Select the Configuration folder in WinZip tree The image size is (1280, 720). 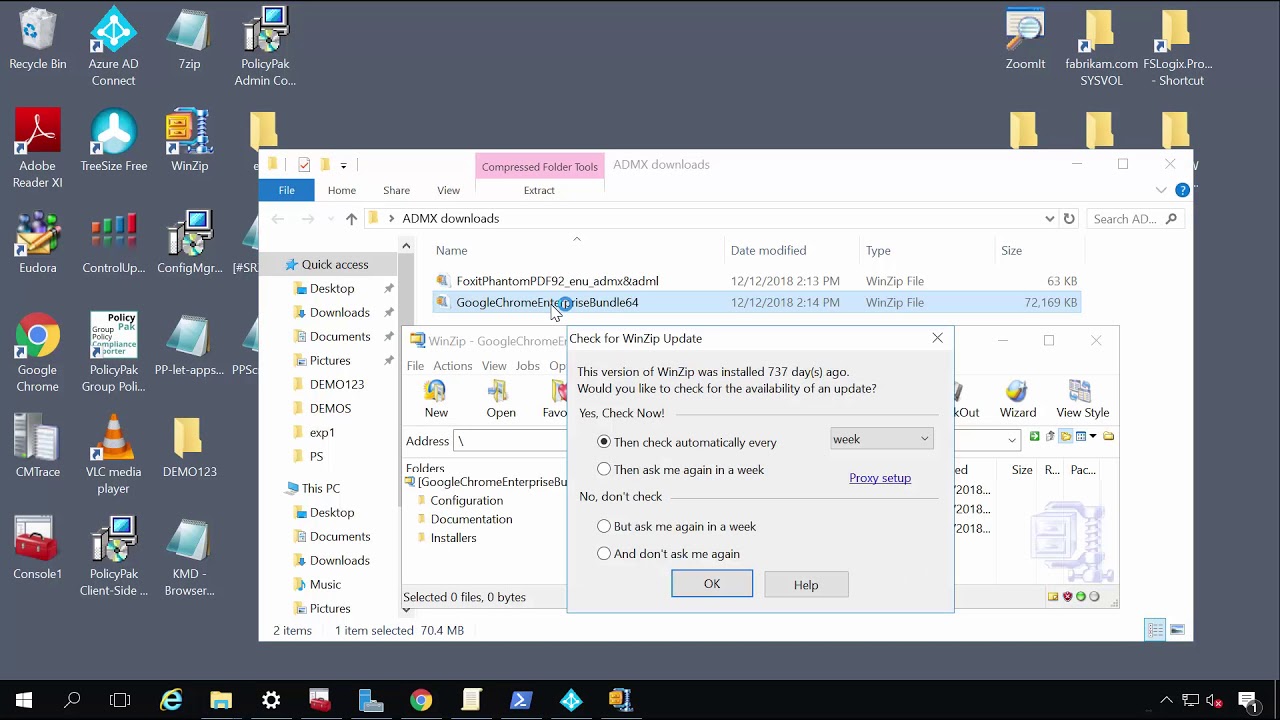click(x=466, y=500)
